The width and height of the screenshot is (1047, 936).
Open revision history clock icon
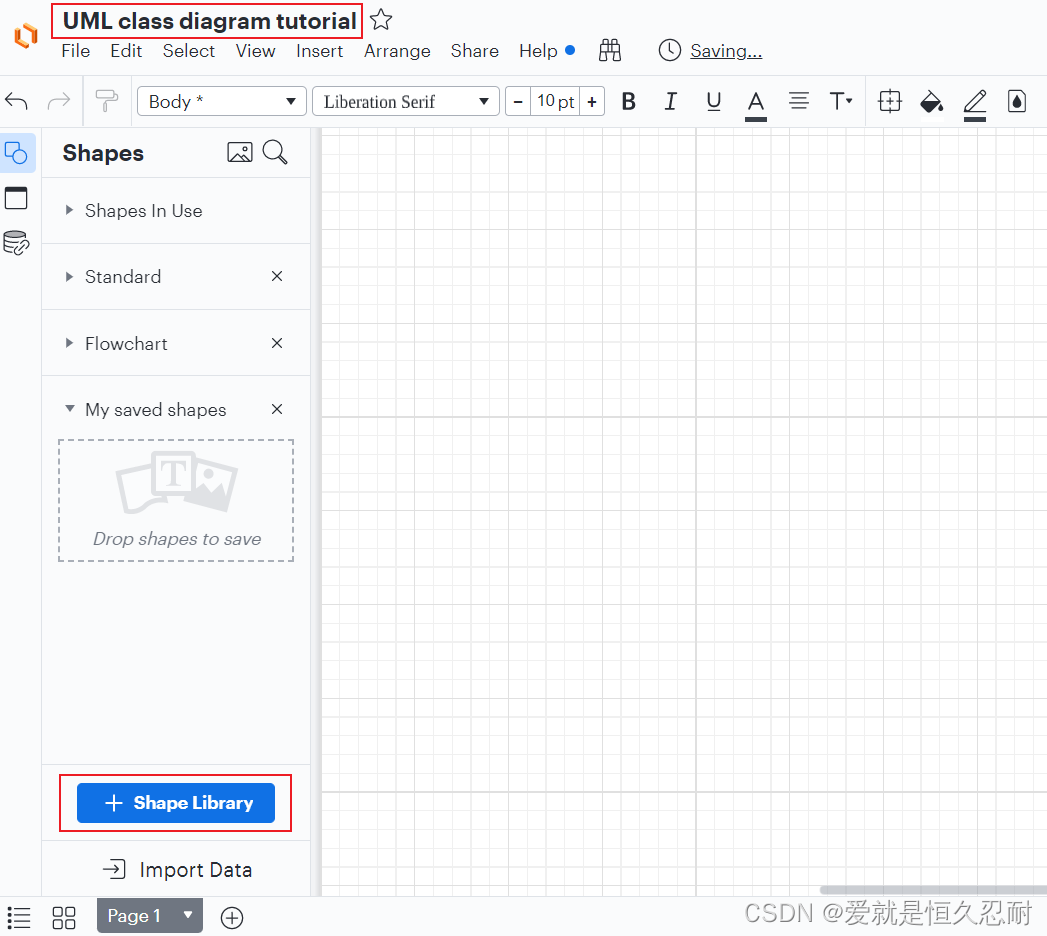(x=669, y=50)
